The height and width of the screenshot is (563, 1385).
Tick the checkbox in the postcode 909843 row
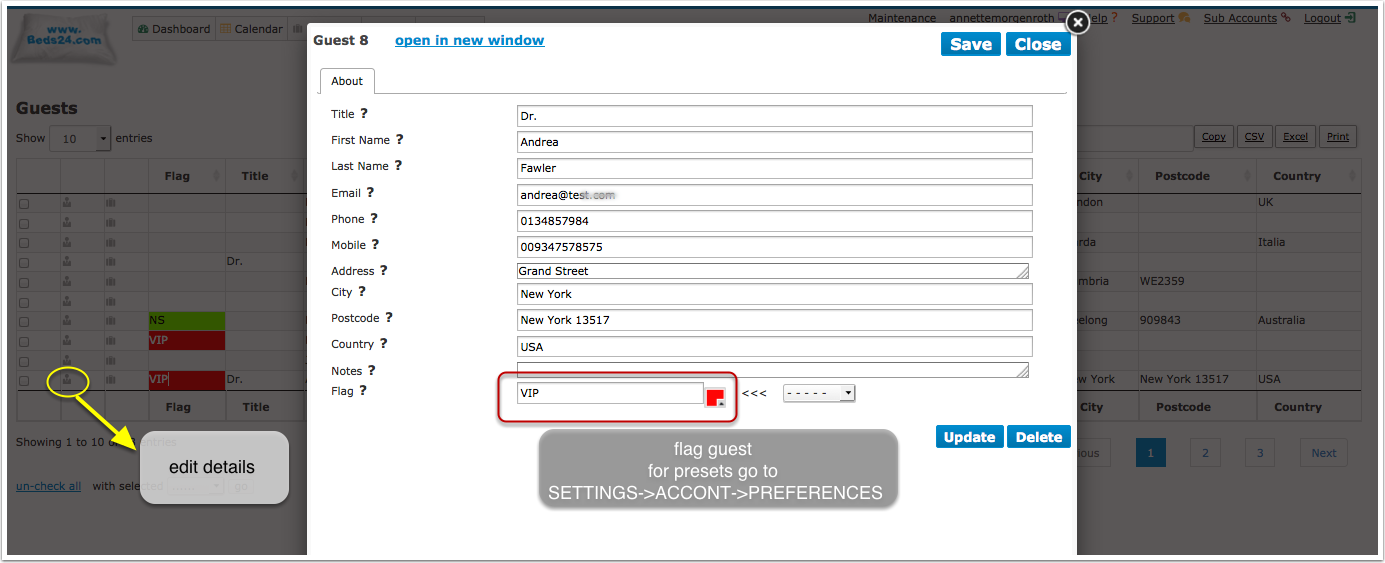coord(24,322)
